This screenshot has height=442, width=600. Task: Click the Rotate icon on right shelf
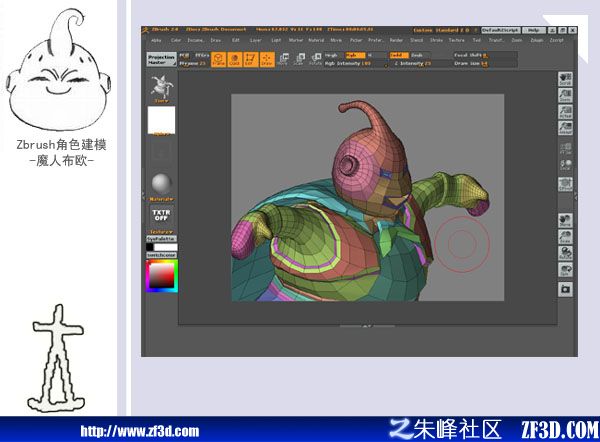coord(565,253)
